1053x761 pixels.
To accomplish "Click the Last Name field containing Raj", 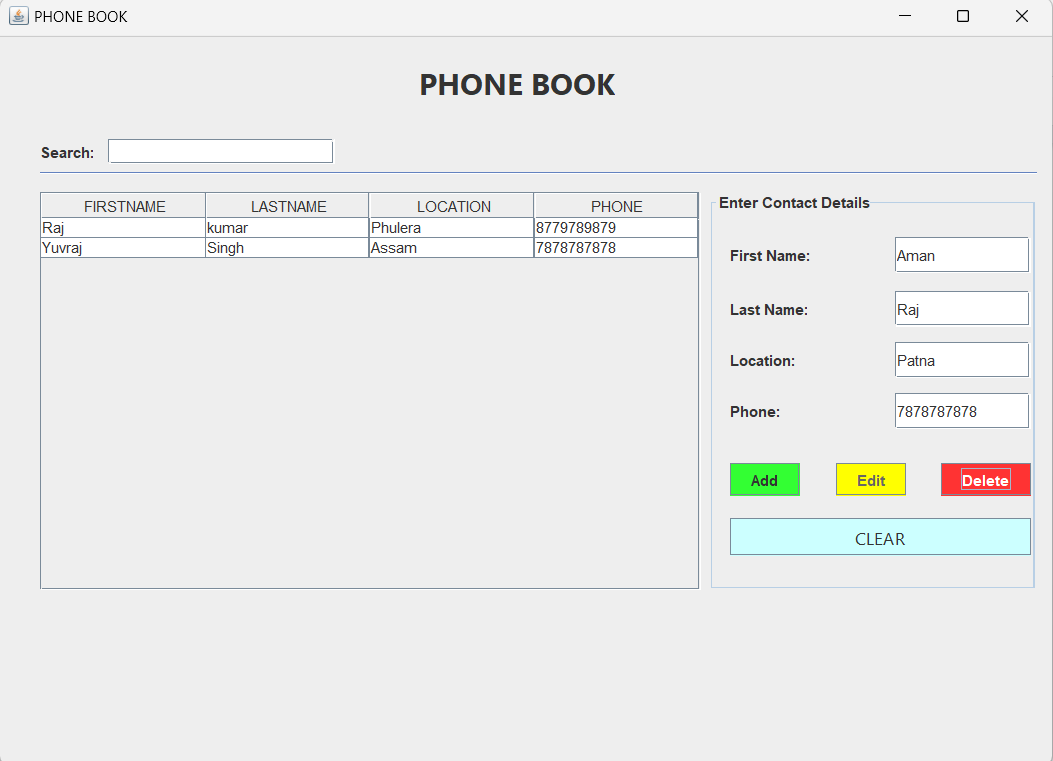I will 961,308.
